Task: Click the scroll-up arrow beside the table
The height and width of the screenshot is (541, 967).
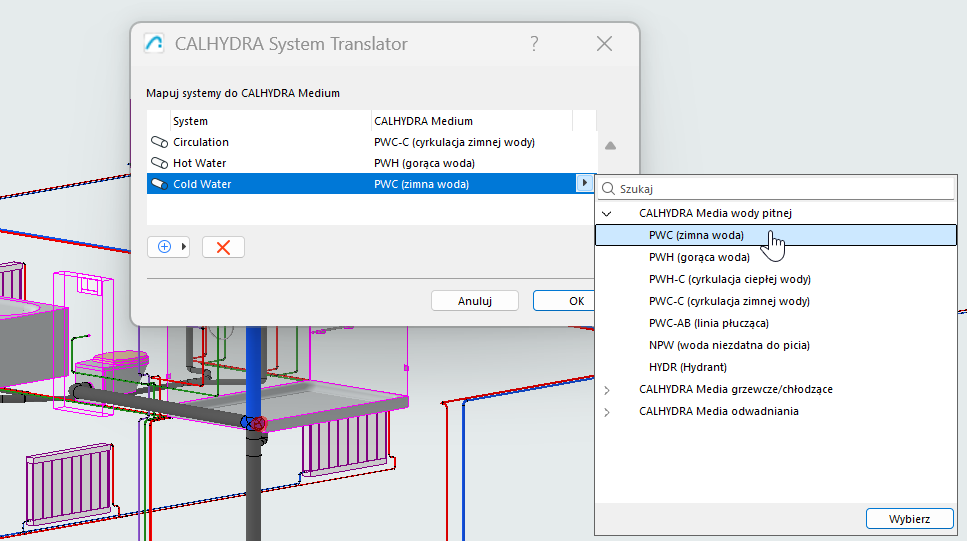Action: [x=610, y=146]
